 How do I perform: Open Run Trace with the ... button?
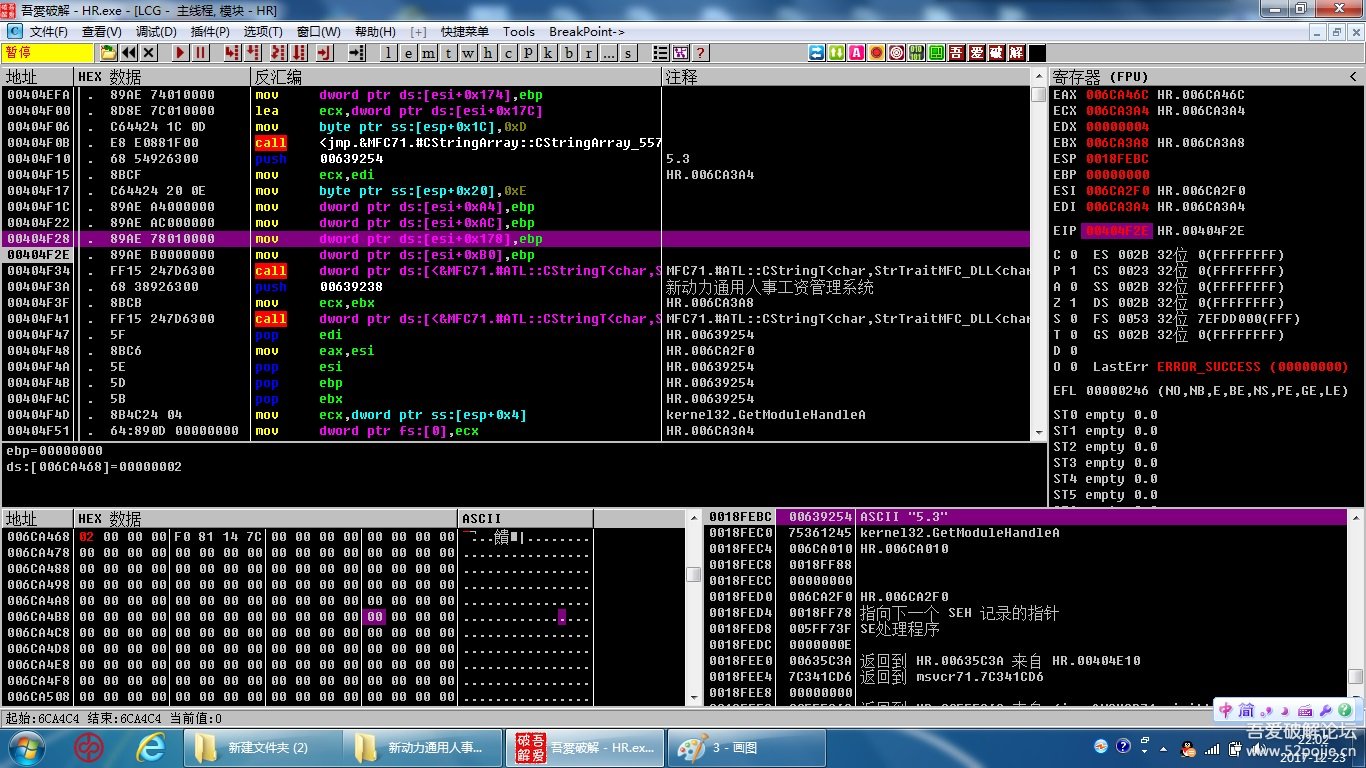coord(609,53)
